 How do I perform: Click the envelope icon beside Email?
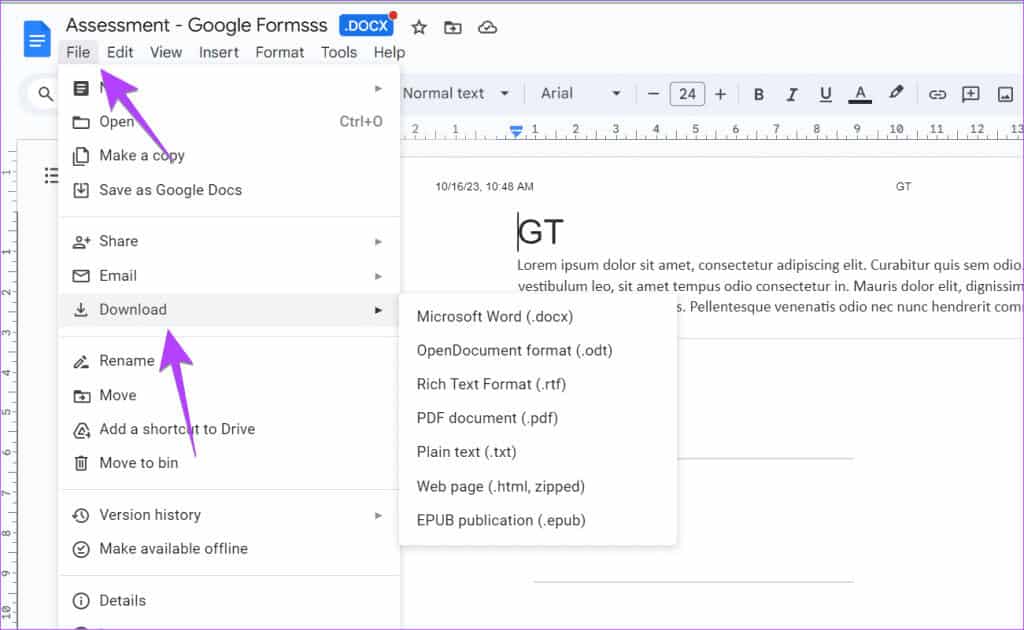click(x=81, y=276)
